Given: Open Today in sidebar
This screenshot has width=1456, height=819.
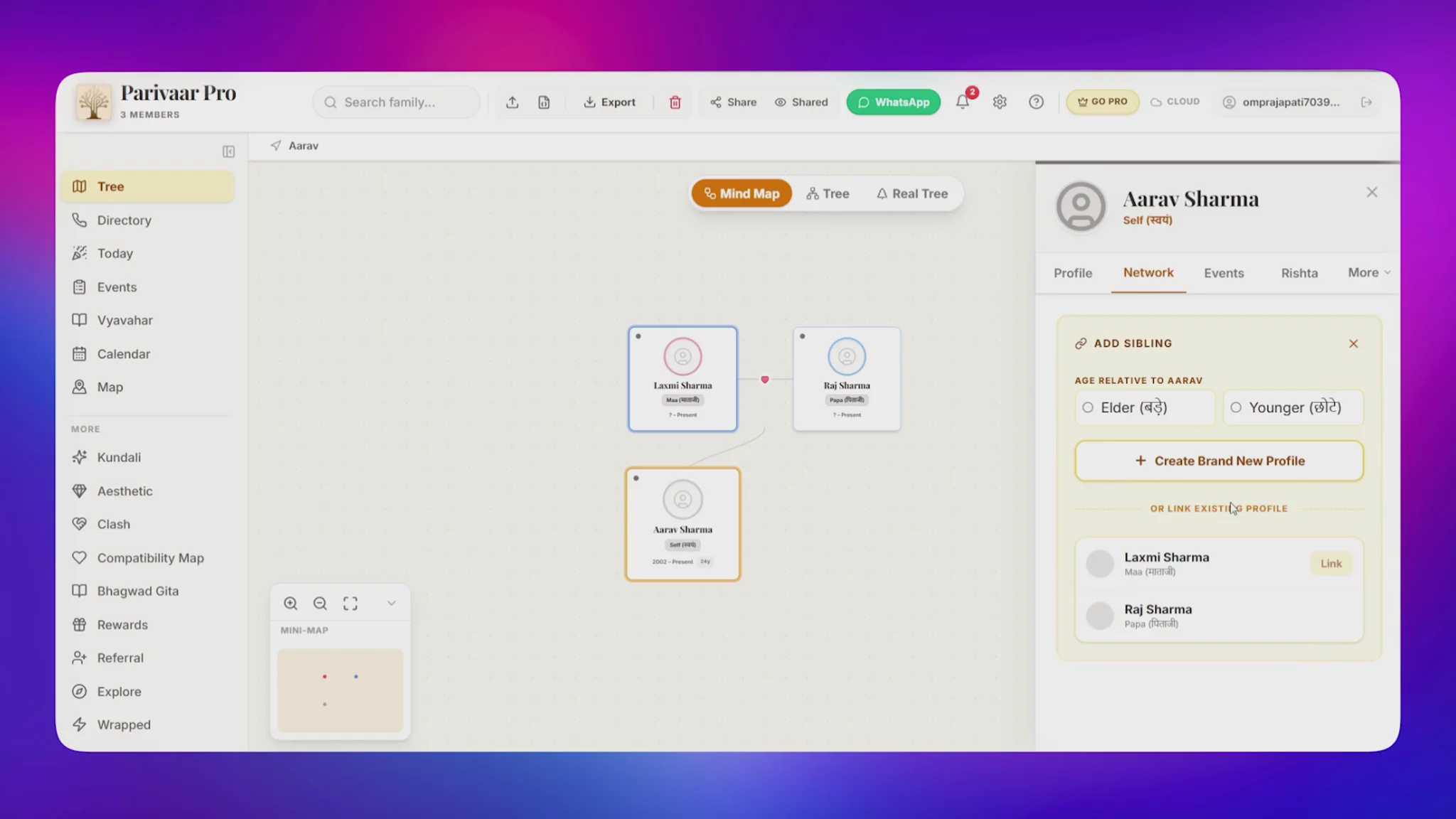Looking at the screenshot, I should click(147, 254).
